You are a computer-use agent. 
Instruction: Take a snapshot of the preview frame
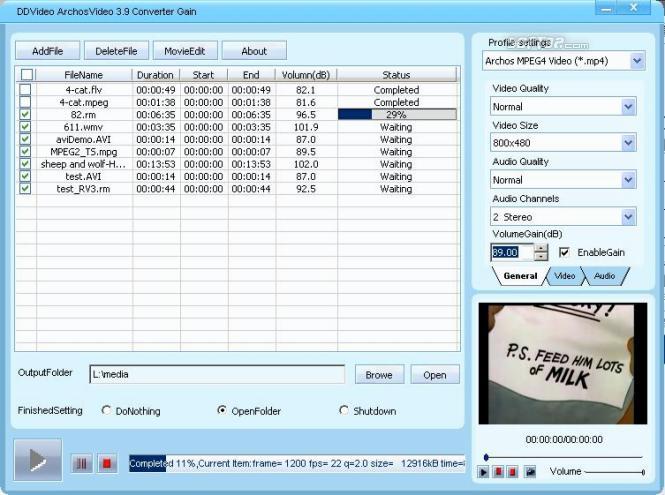tap(530, 472)
